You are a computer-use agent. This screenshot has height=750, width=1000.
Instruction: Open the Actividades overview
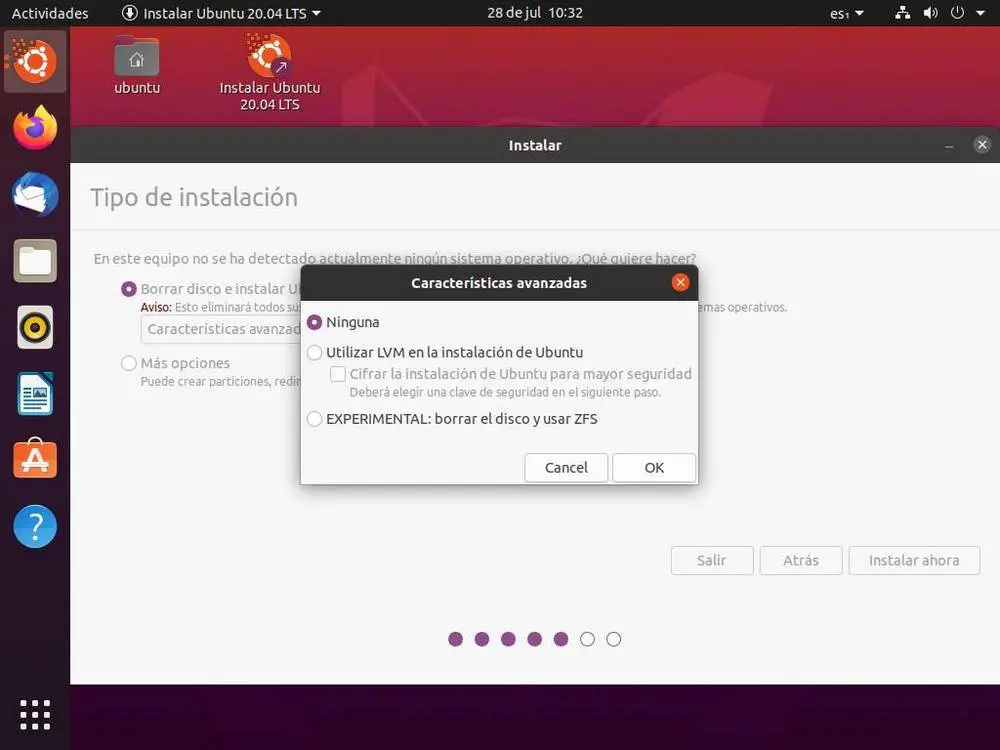pos(50,13)
